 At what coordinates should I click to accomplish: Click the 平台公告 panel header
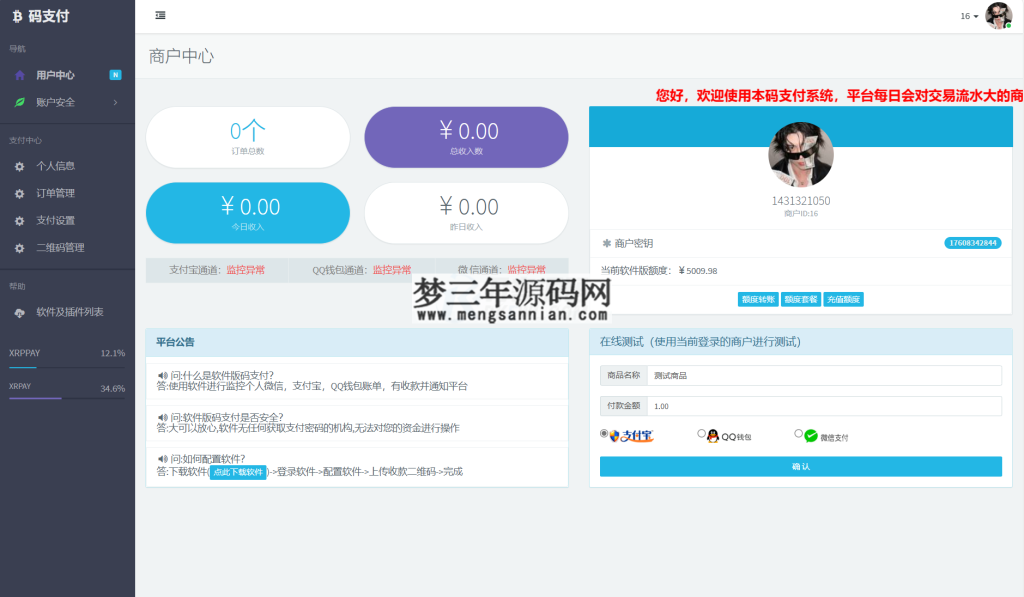click(x=357, y=342)
